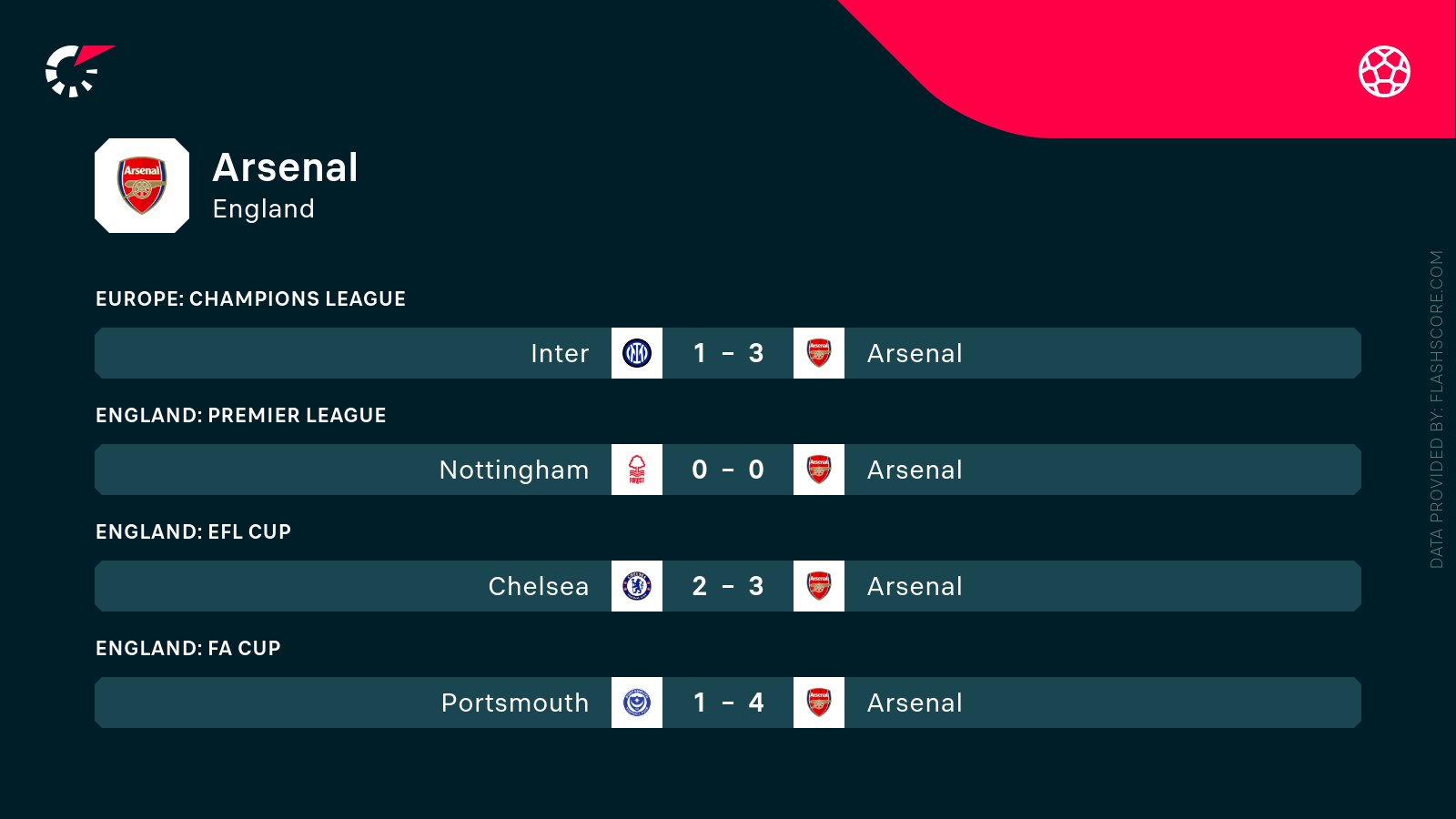Click Arsenal badge in the FA Cup row
Image resolution: width=1456 pixels, height=819 pixels.
[819, 703]
